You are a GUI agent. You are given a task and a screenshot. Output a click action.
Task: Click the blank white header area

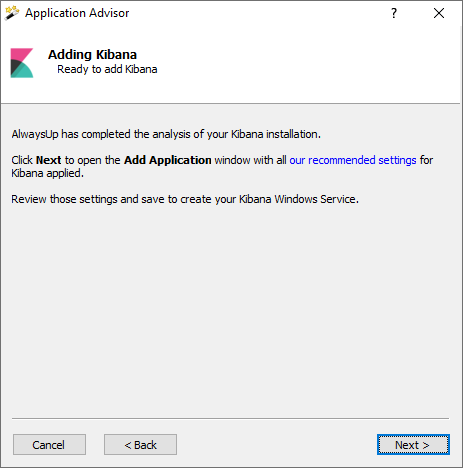pyautogui.click(x=300, y=63)
